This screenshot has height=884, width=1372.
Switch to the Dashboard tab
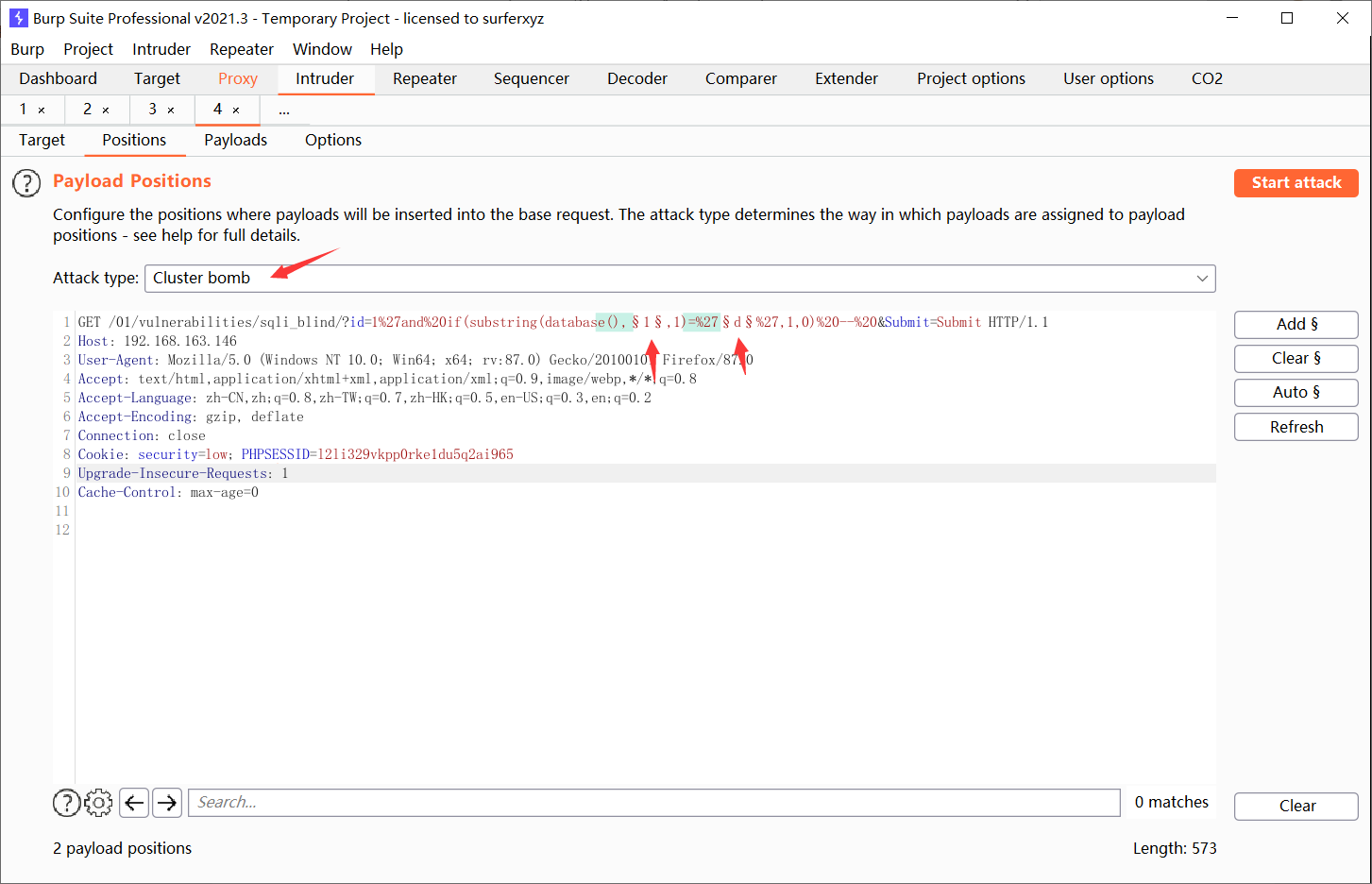point(58,78)
